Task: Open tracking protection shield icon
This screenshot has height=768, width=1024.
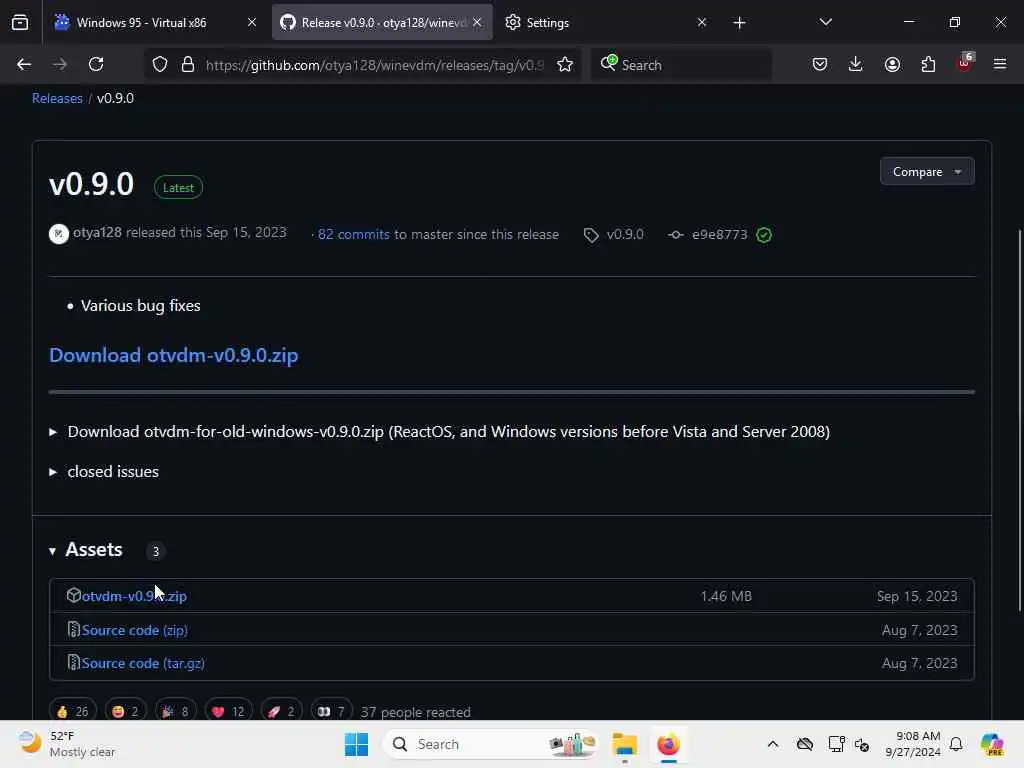Action: [160, 64]
